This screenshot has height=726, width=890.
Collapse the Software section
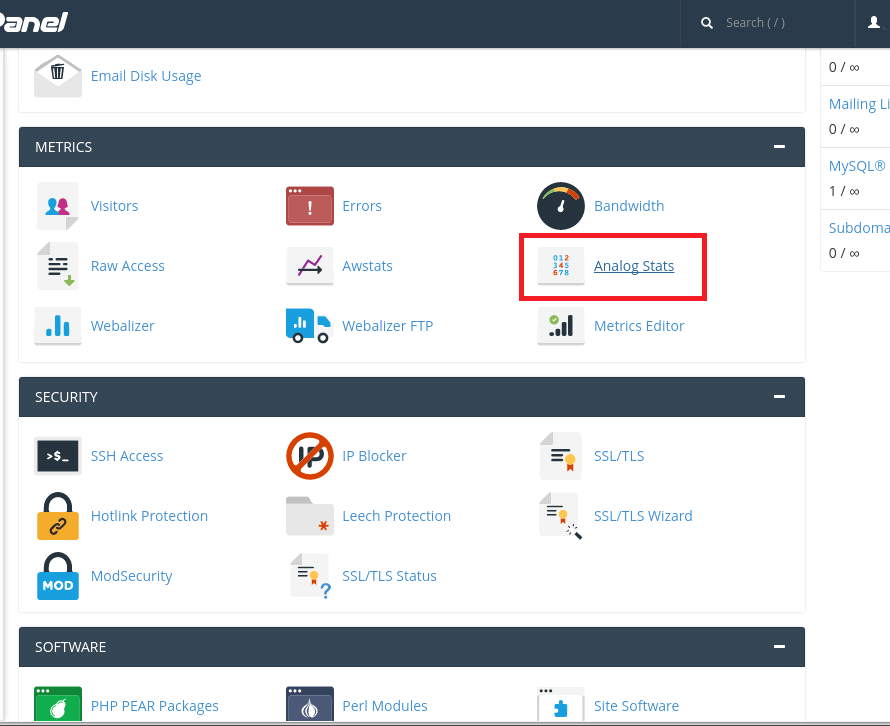pyautogui.click(x=779, y=647)
